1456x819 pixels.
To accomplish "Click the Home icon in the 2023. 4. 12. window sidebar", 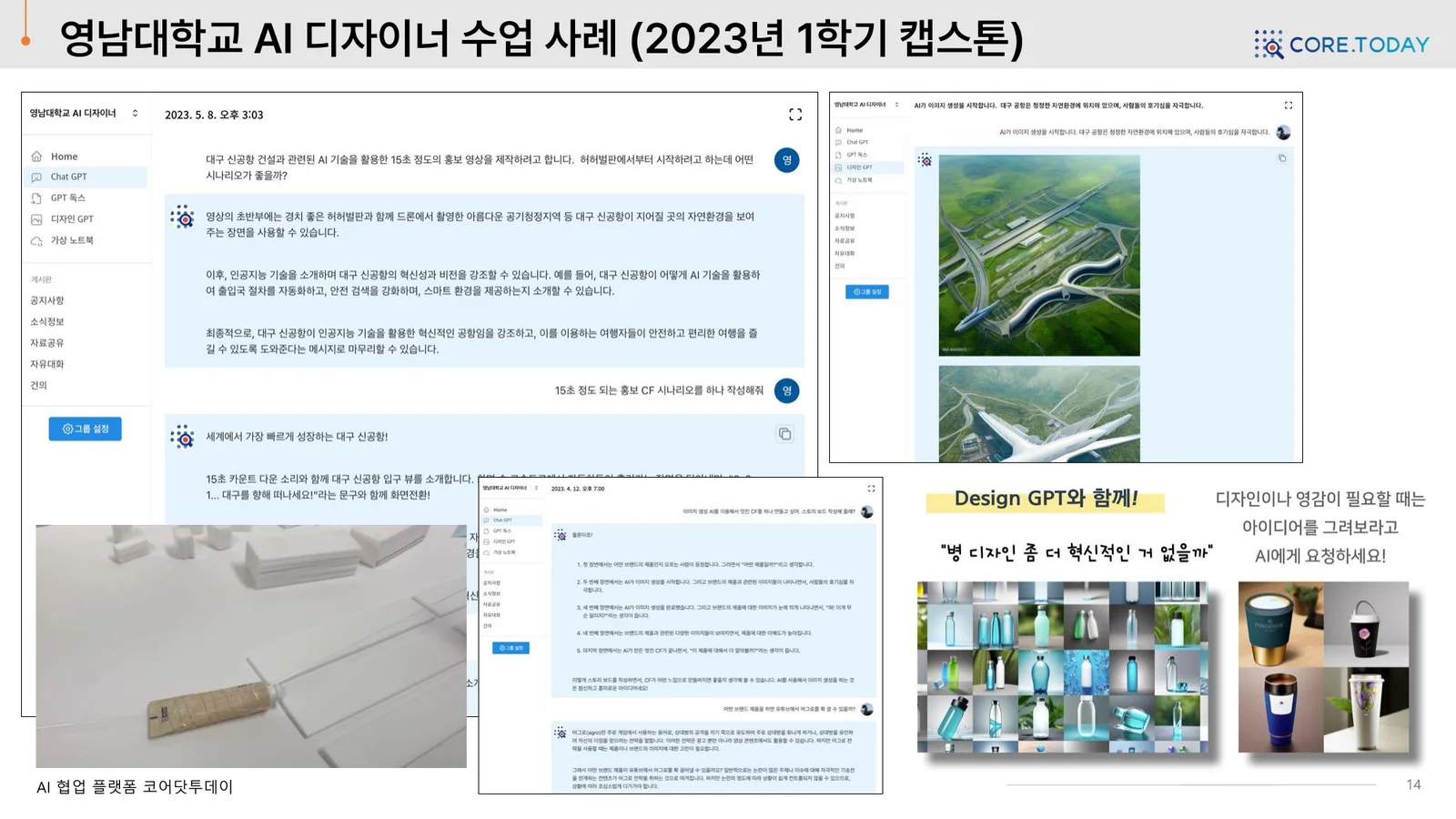I will coord(487,510).
